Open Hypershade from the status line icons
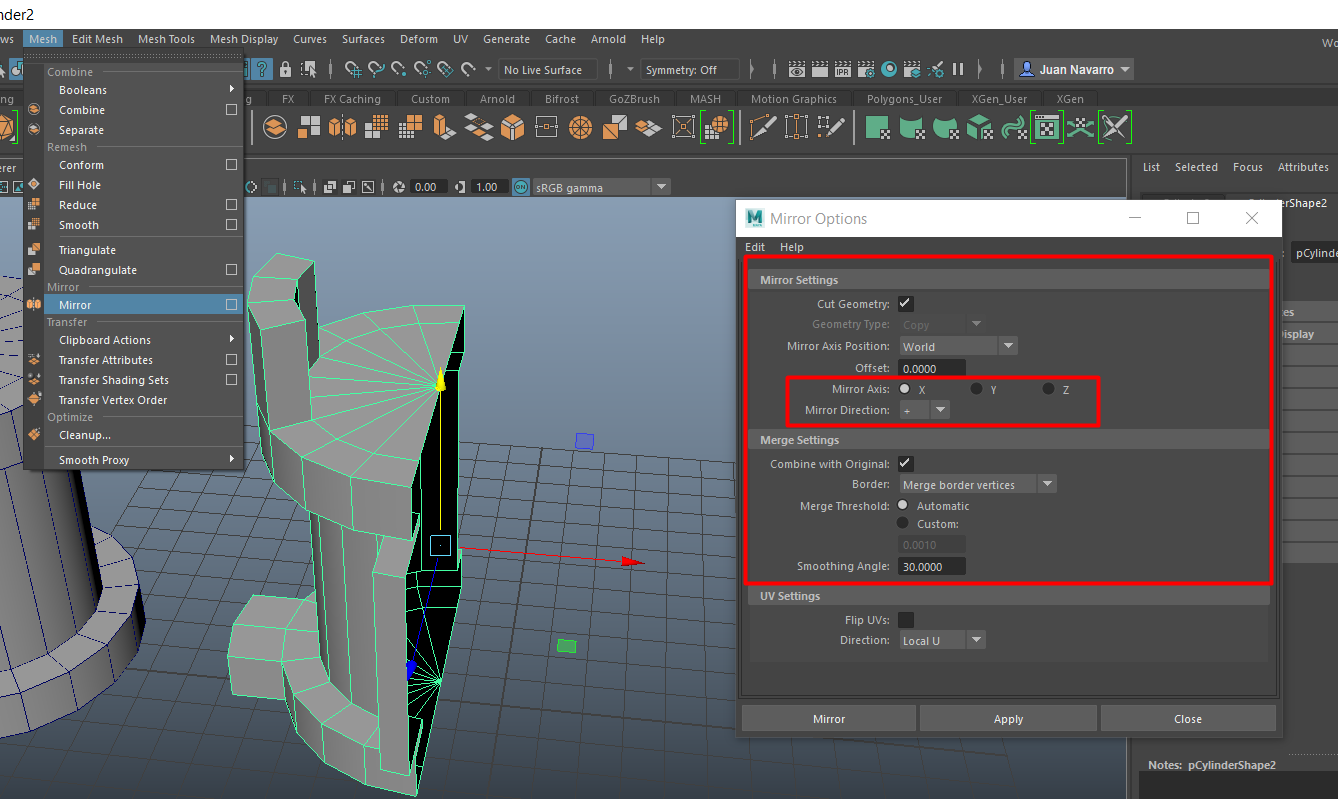The height and width of the screenshot is (799, 1338). 890,69
